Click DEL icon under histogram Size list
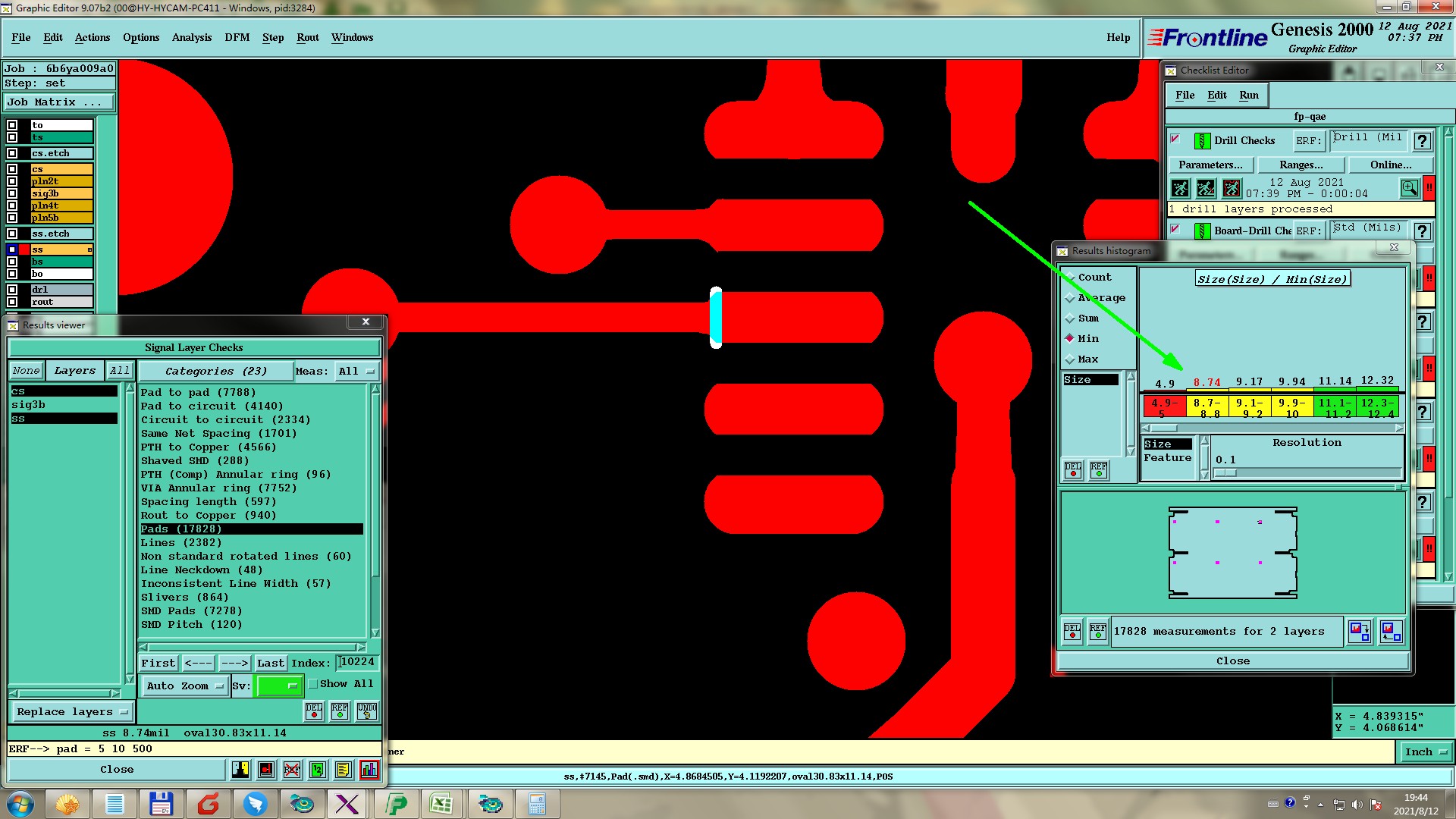Screen dimensions: 1456x819 1073,470
